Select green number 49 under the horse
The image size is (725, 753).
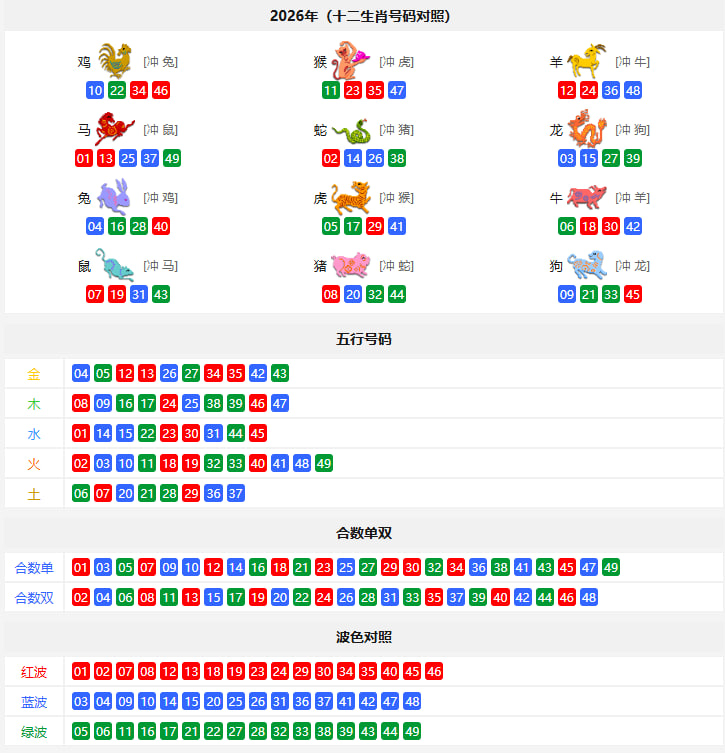[172, 158]
